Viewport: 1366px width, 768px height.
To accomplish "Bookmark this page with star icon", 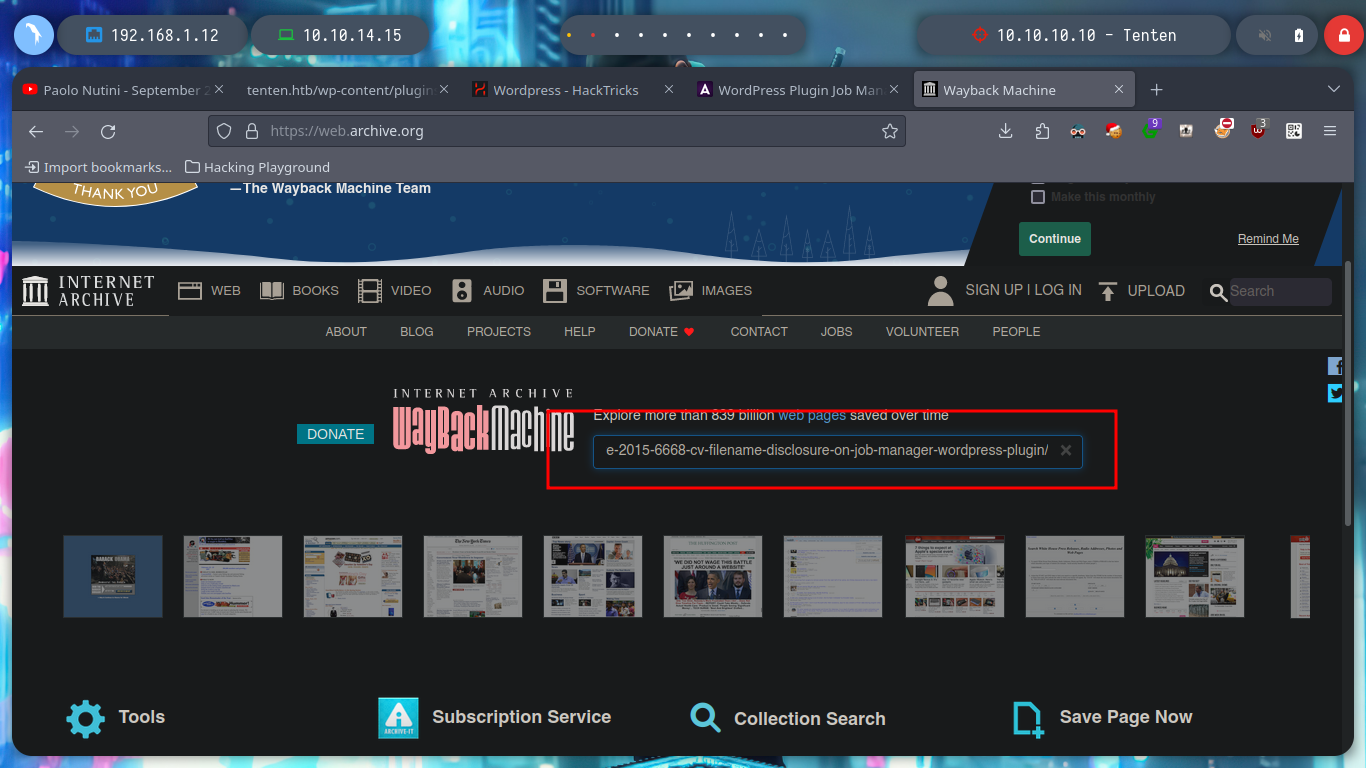I will 889,131.
